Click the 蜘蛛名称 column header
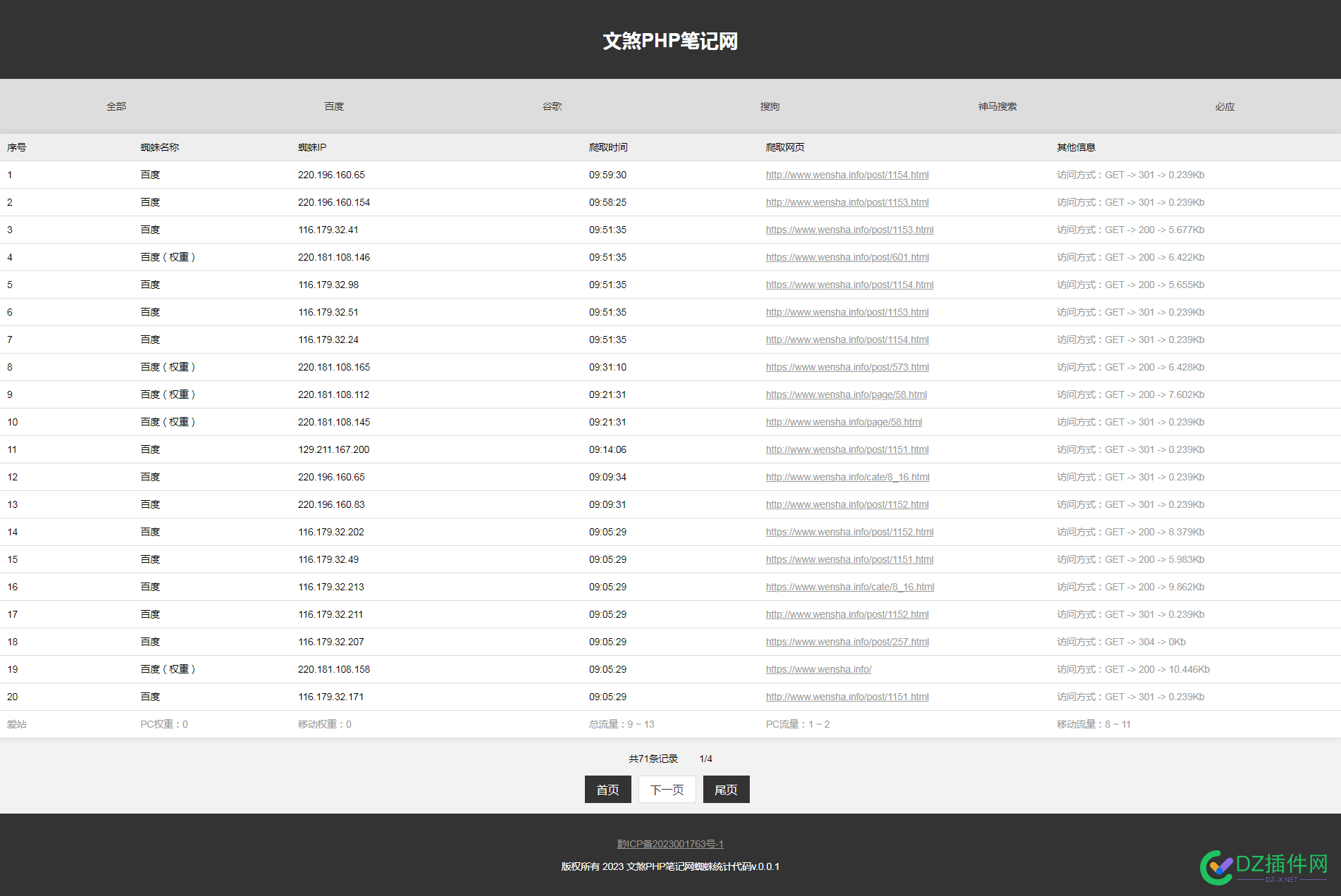1341x896 pixels. point(159,147)
